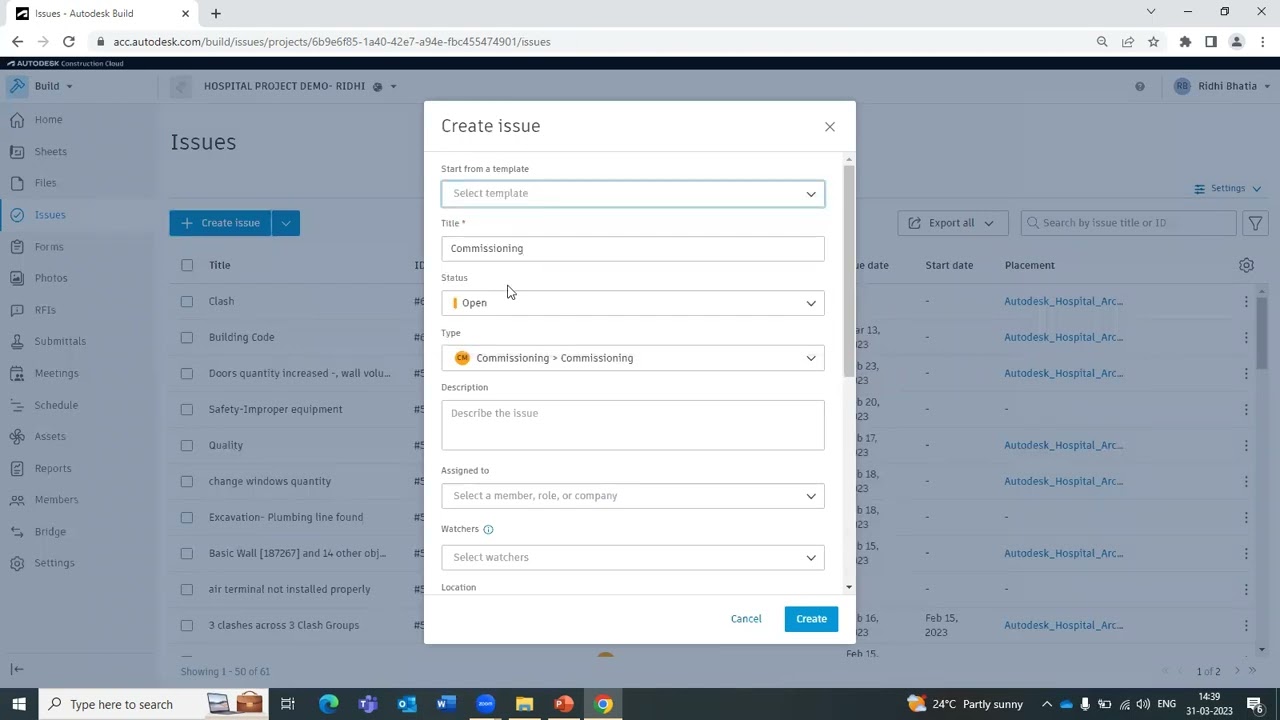Screen dimensions: 1280x720
Task: Expand the Select watchers dropdown
Action: click(x=633, y=557)
